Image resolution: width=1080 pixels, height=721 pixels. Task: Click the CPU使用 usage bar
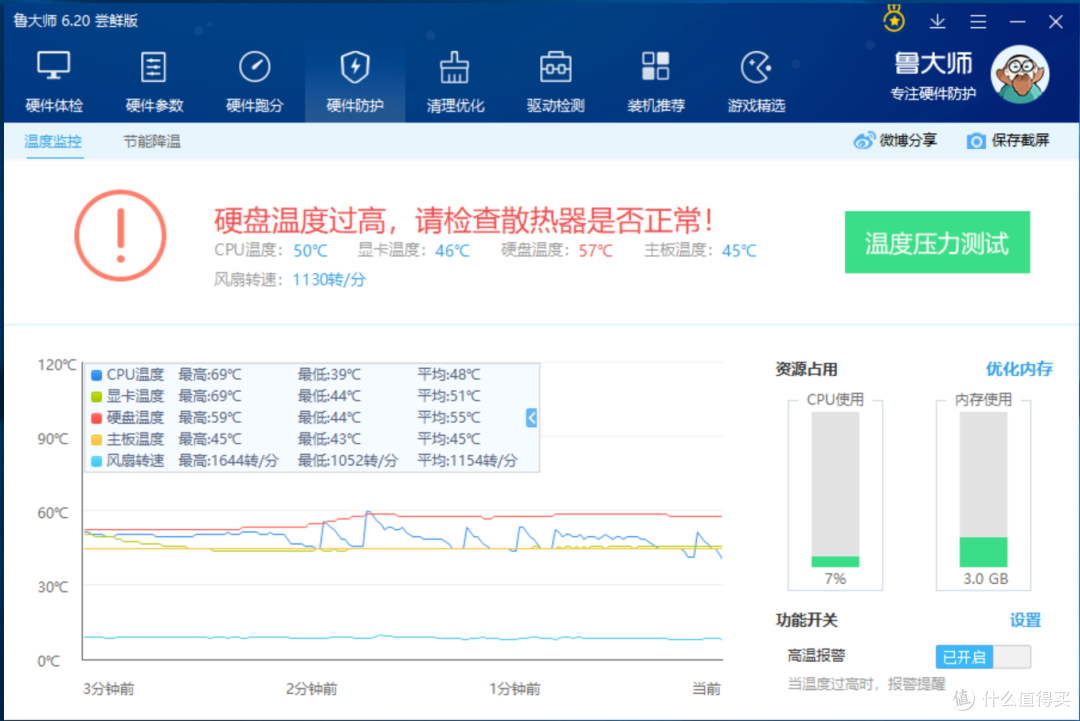pos(835,490)
